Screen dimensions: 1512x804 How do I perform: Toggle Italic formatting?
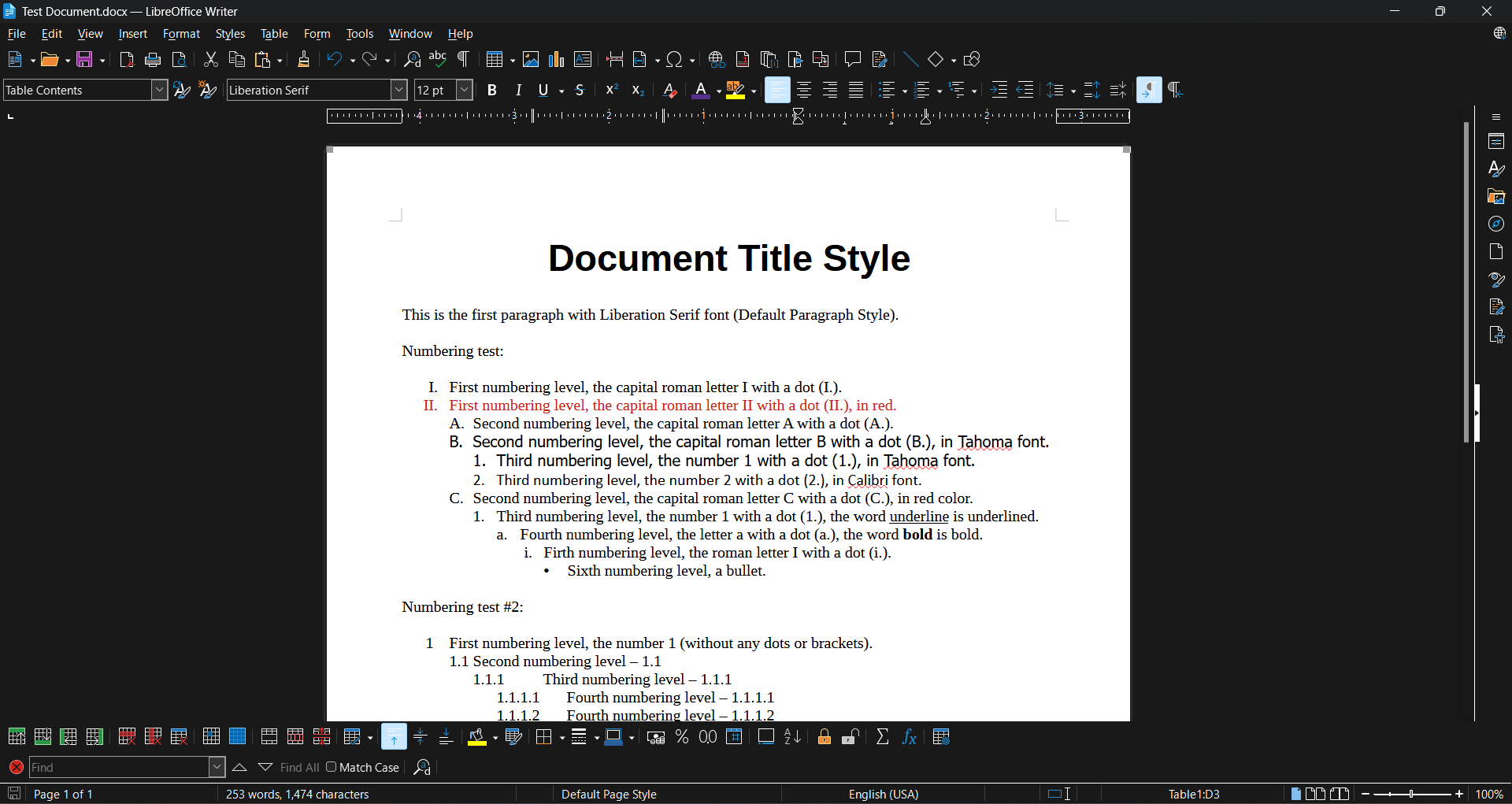[518, 91]
